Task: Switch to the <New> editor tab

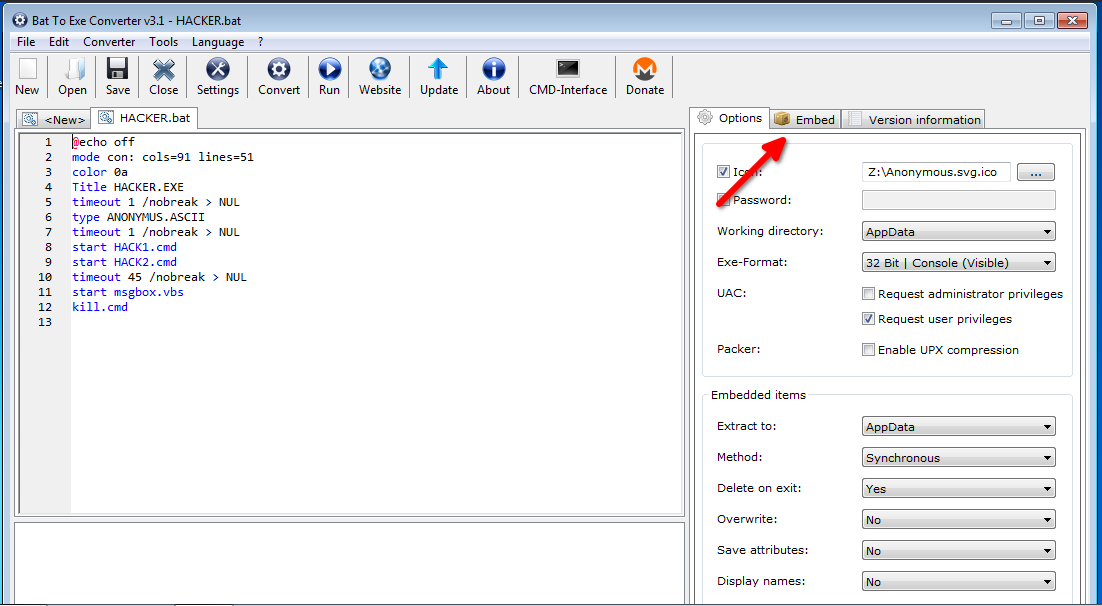Action: pos(54,120)
